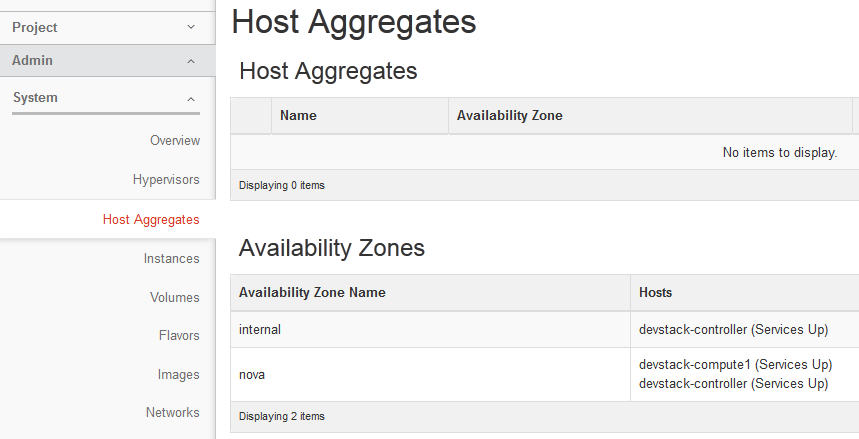Sort Host Aggregates by Name column
Screen dimensions: 859x439
click(x=298, y=115)
